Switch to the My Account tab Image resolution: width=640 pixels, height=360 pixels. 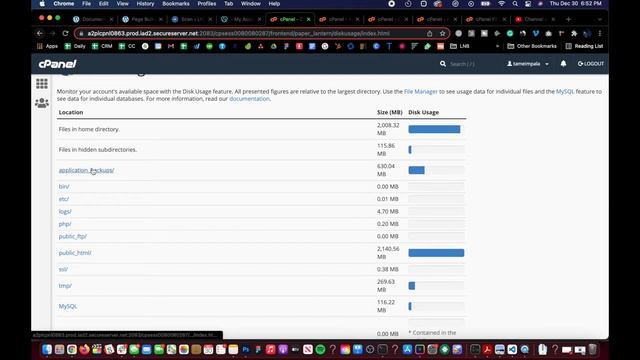[x=241, y=19]
